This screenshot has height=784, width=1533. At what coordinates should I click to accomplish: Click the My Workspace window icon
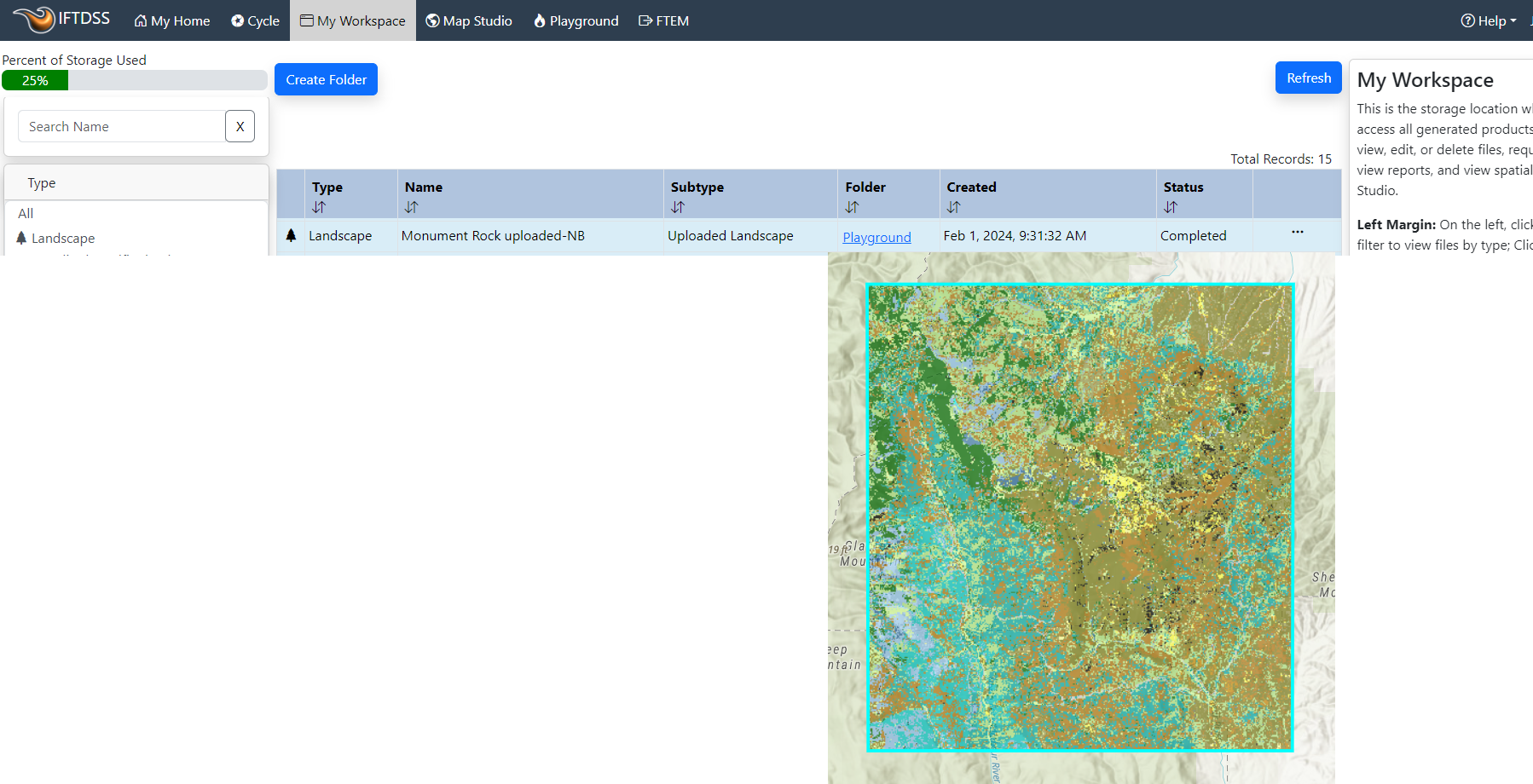[307, 20]
